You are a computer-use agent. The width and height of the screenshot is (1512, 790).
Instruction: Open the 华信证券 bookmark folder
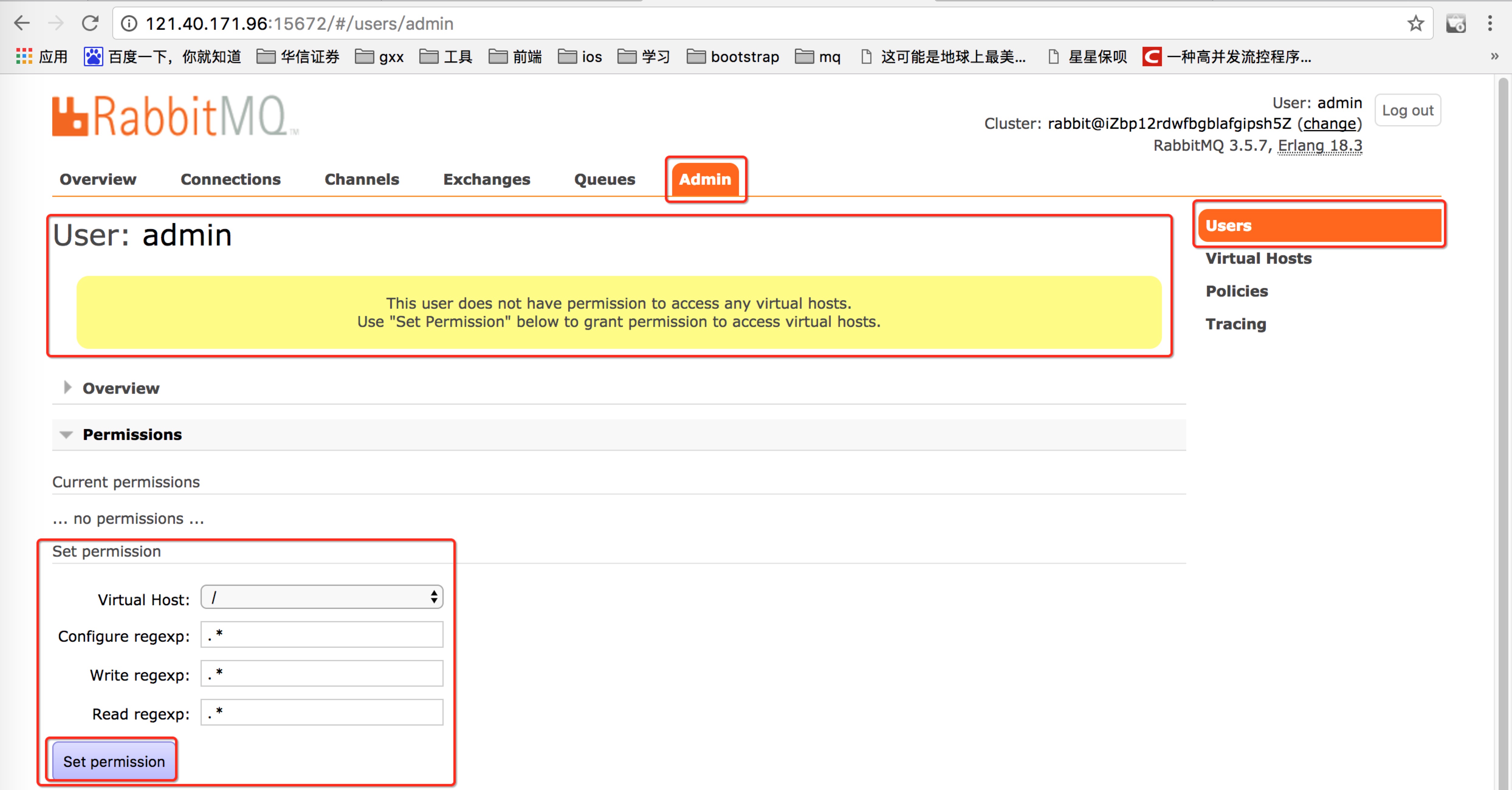[298, 57]
